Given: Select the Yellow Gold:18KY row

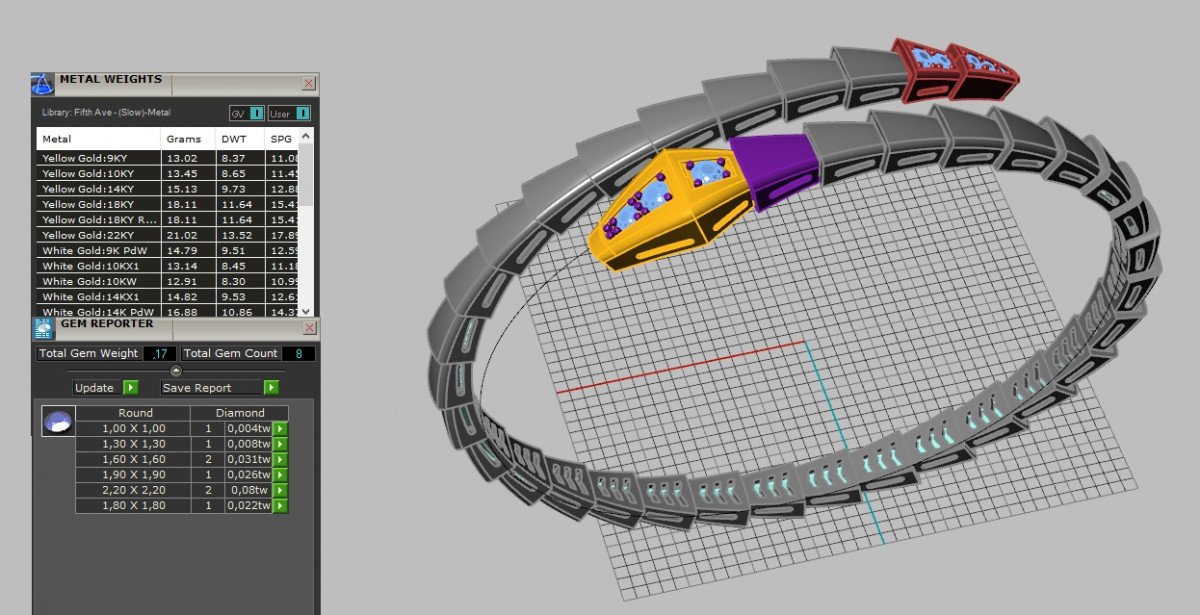Looking at the screenshot, I should pos(168,204).
